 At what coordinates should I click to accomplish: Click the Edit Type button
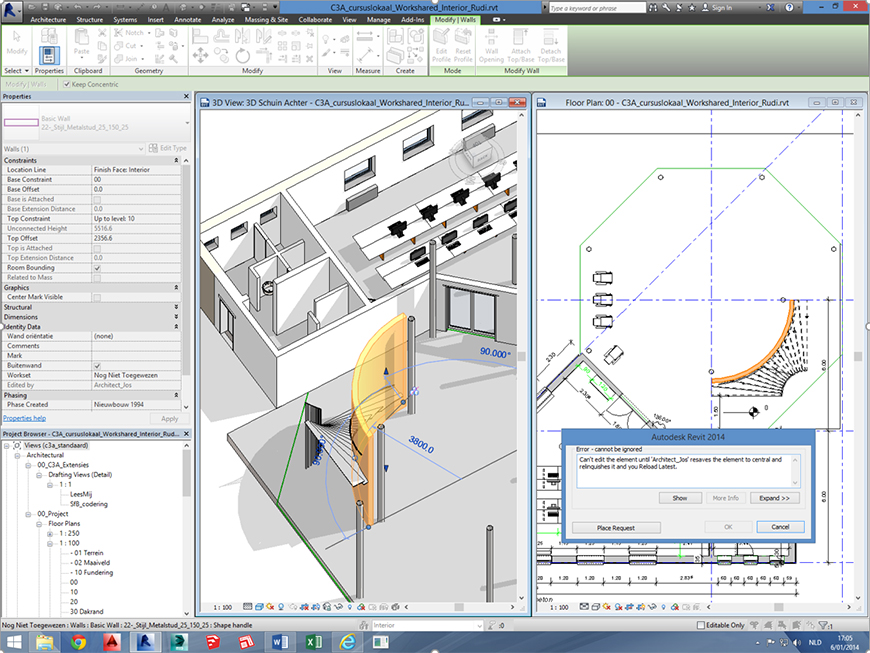click(x=168, y=148)
